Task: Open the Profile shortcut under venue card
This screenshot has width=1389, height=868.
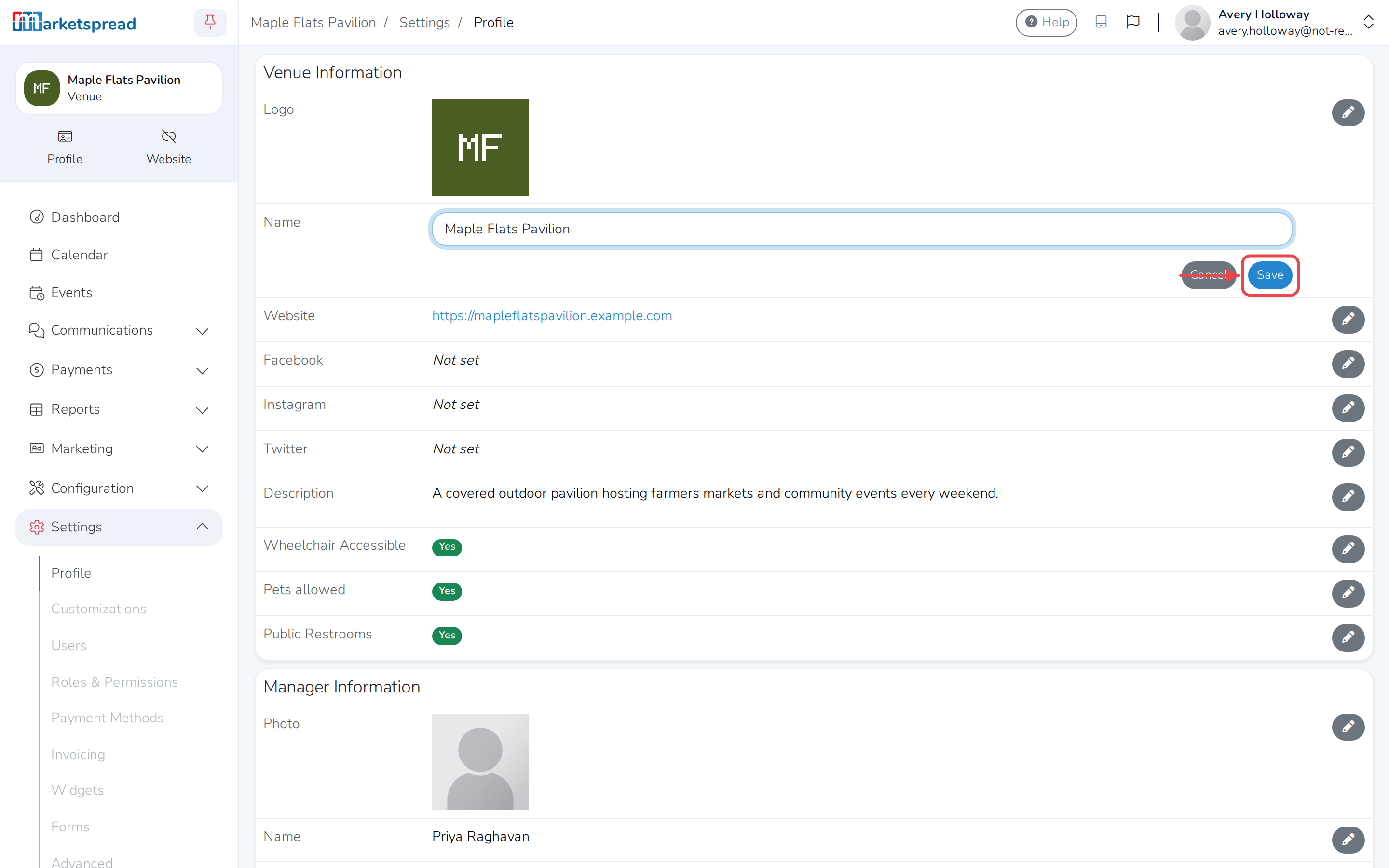Action: click(65, 148)
